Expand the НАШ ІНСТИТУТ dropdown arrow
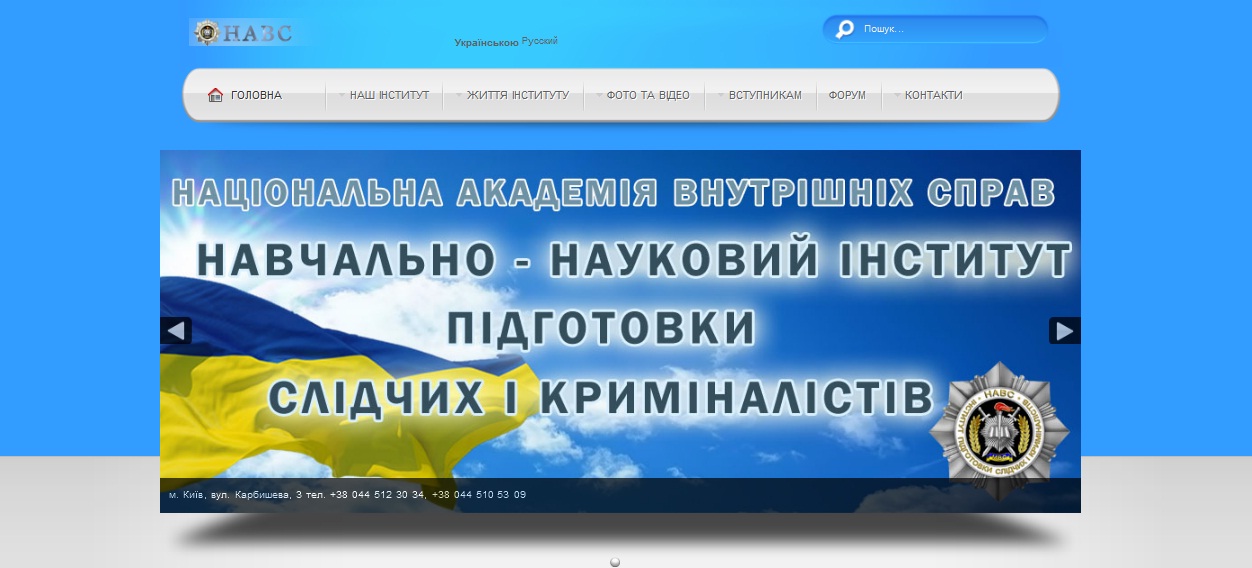1252x568 pixels. click(342, 95)
